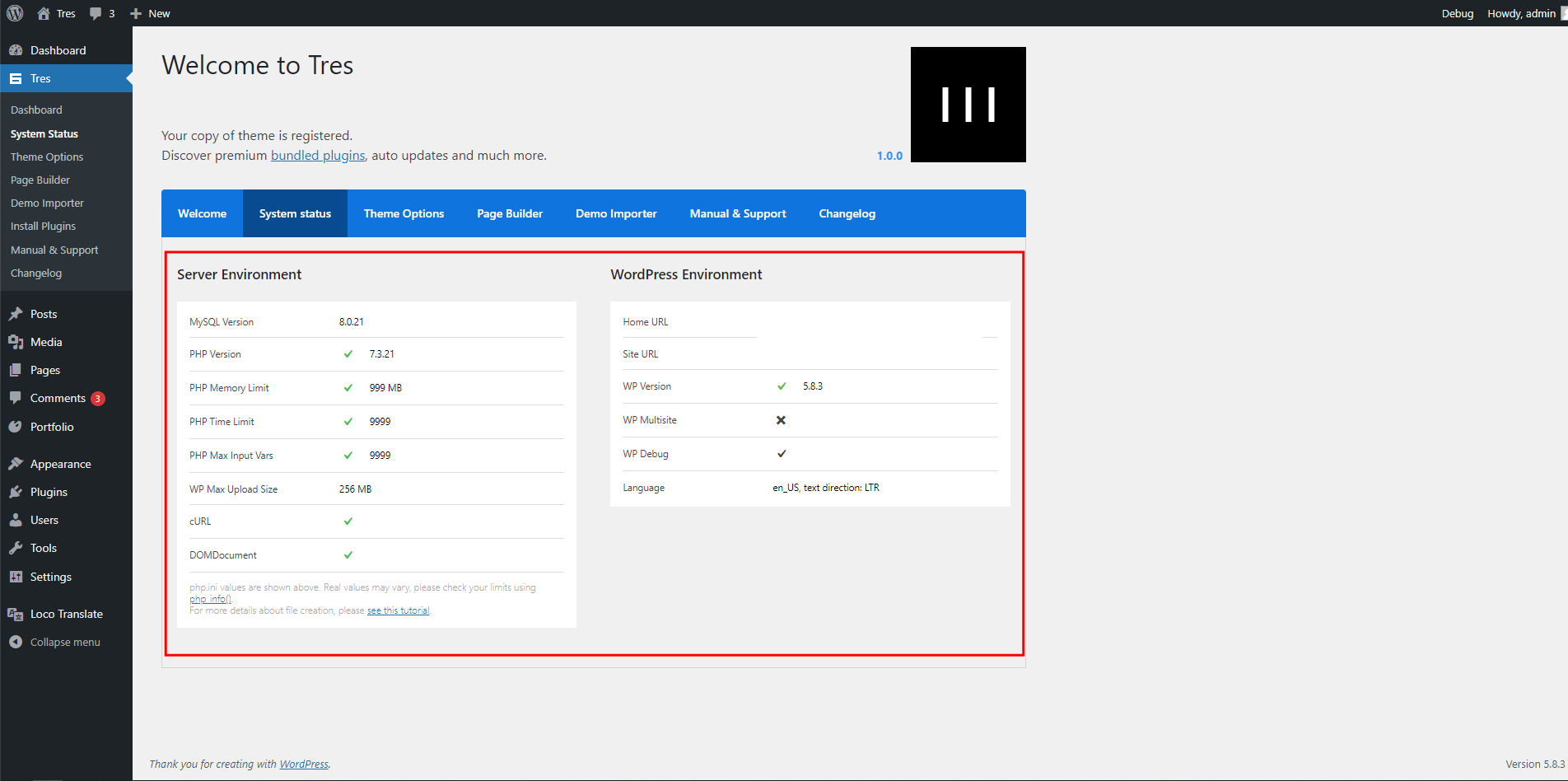Click the Tres site name in admin bar

66,13
